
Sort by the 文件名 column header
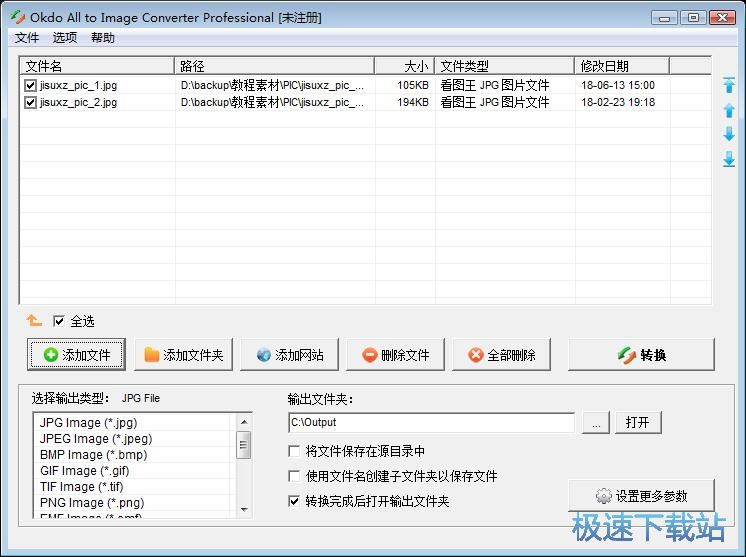(97, 66)
